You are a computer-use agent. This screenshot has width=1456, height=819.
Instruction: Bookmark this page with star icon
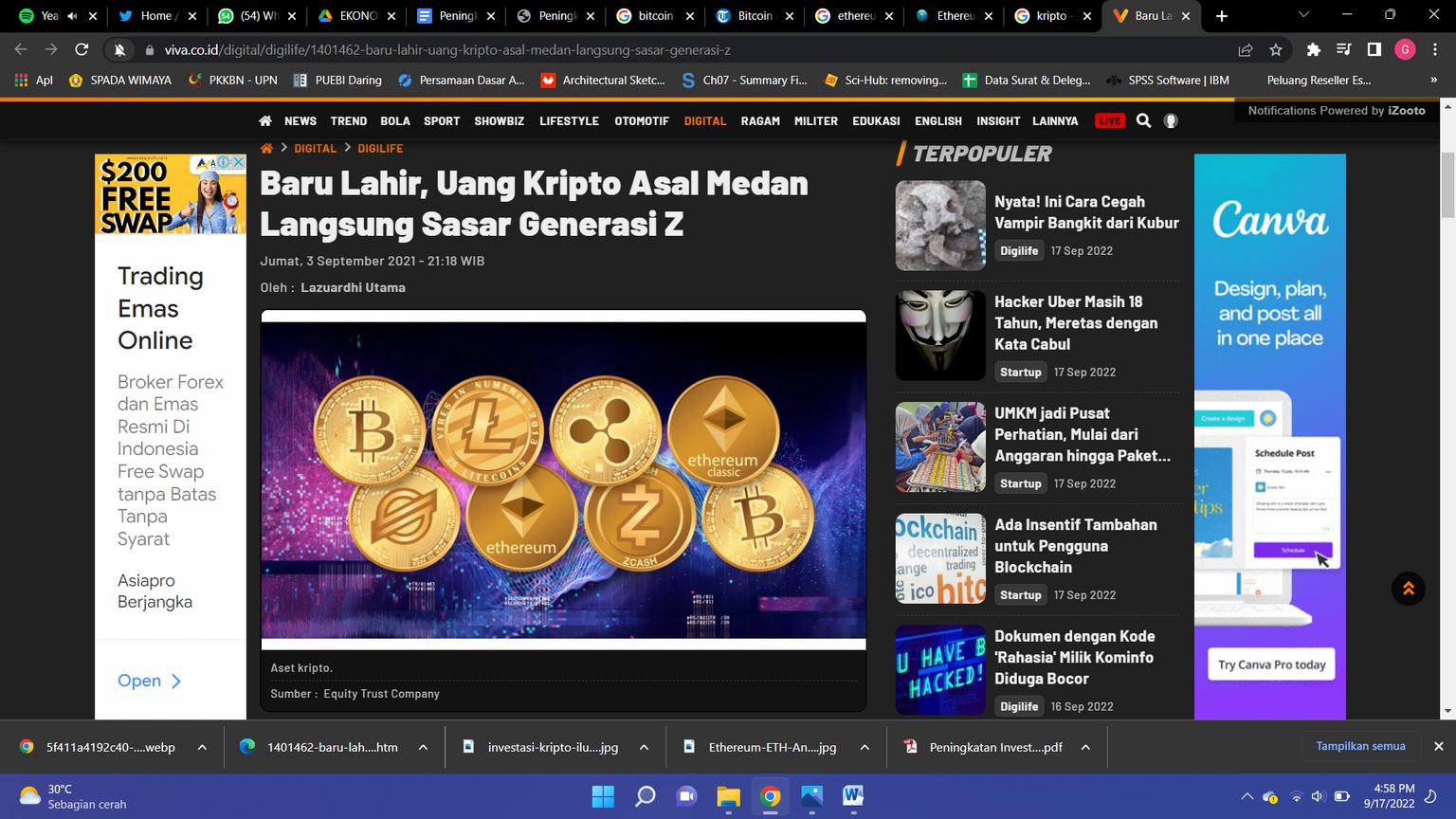click(x=1276, y=49)
